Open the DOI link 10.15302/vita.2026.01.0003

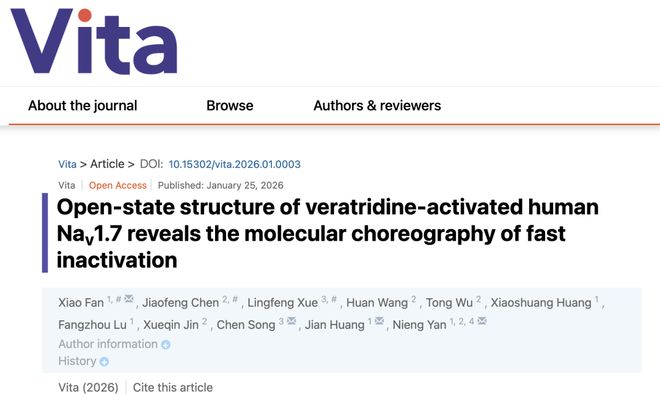tap(234, 164)
